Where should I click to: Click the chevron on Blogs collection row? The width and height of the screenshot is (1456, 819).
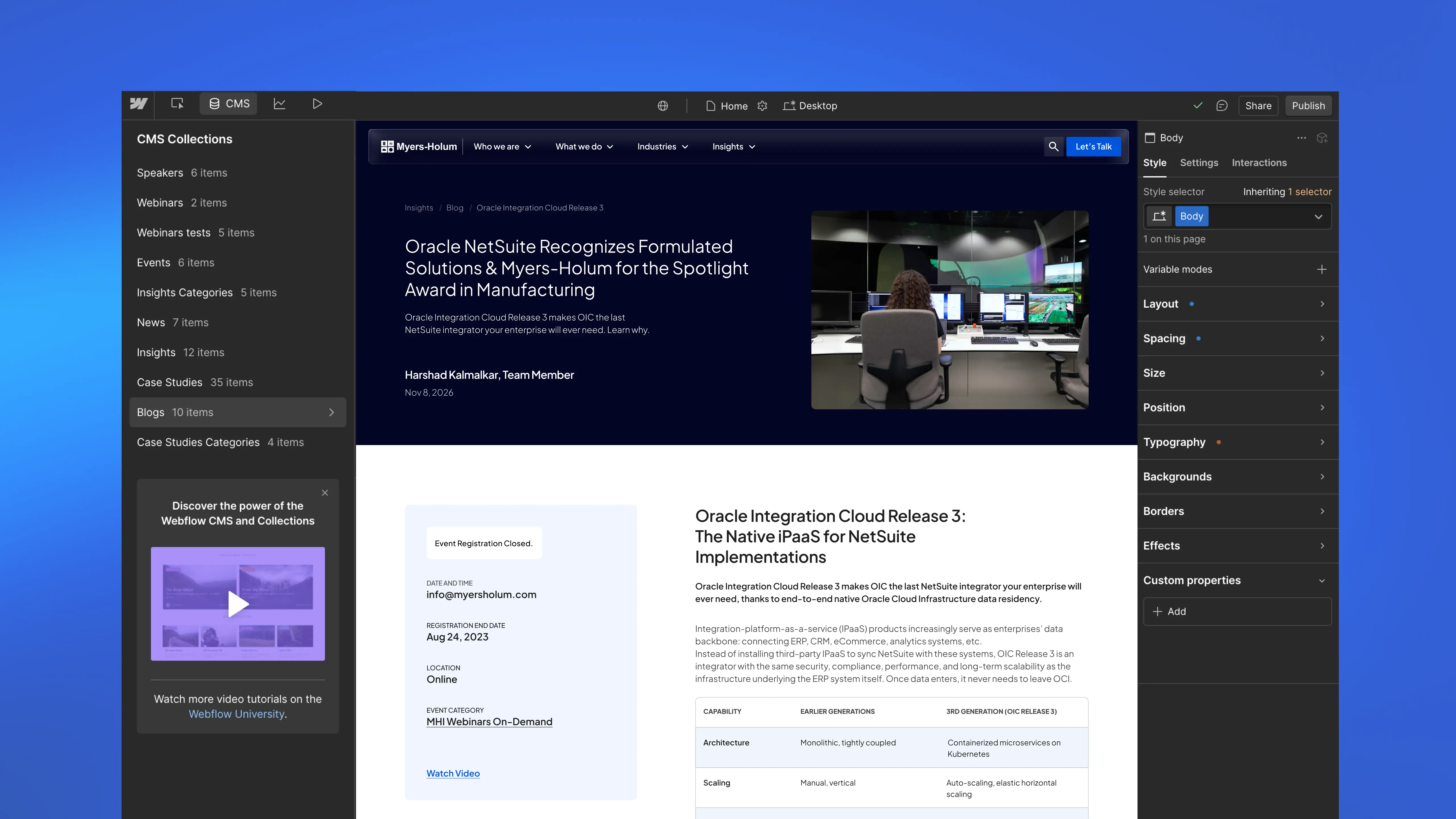click(x=332, y=413)
